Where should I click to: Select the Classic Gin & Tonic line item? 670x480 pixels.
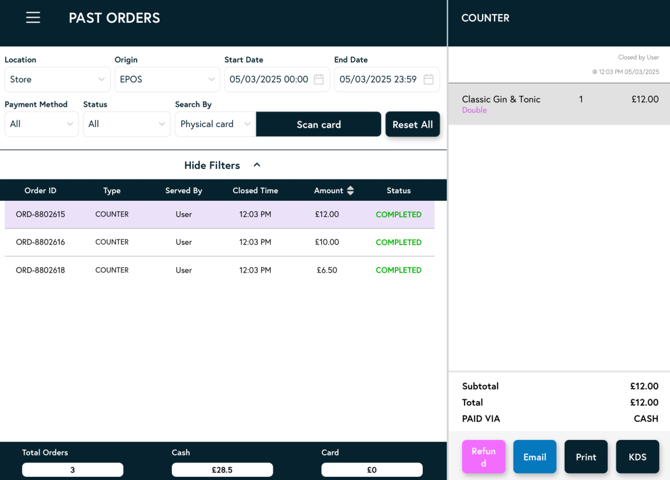point(558,104)
